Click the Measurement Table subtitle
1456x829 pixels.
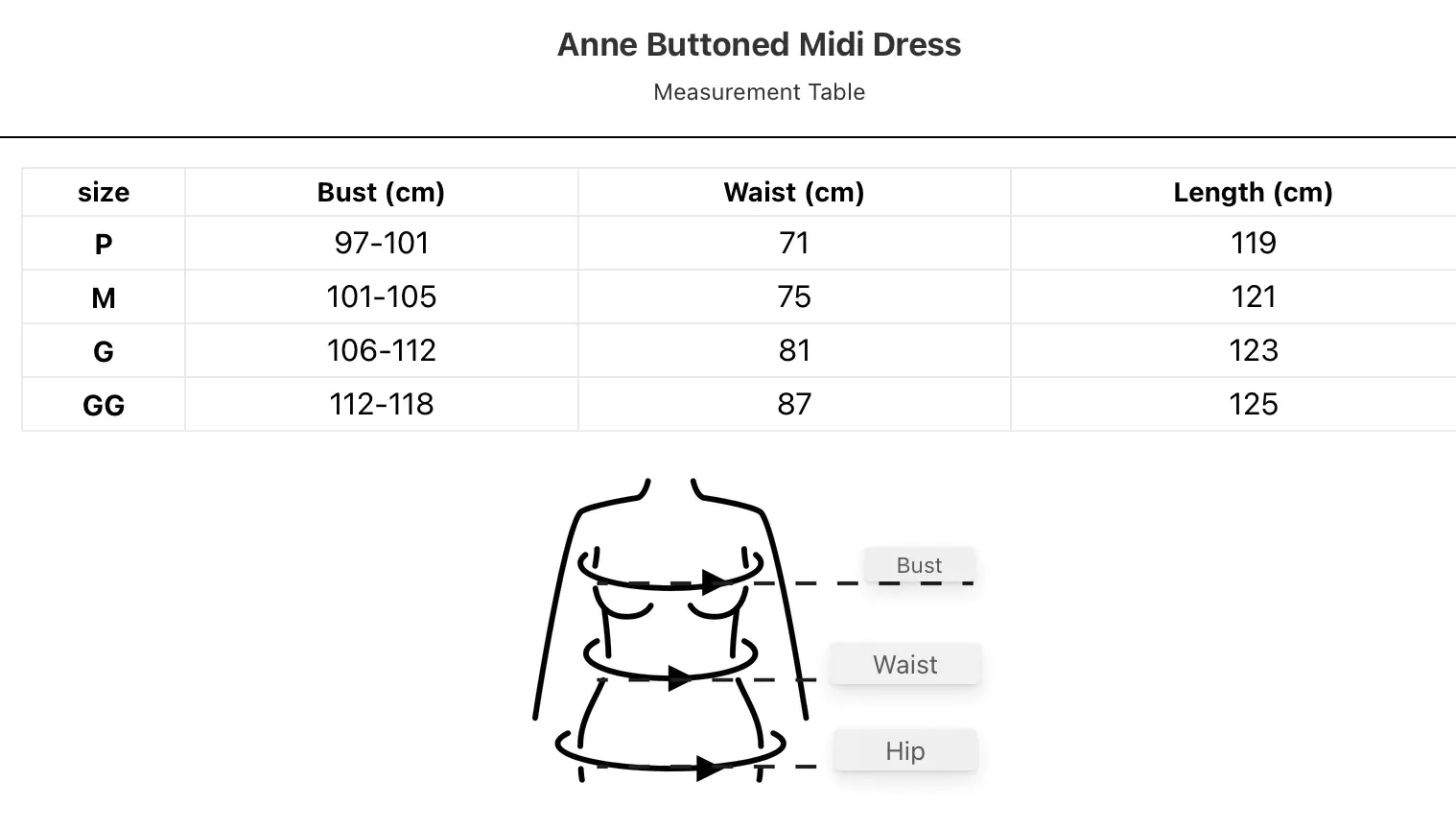click(759, 92)
